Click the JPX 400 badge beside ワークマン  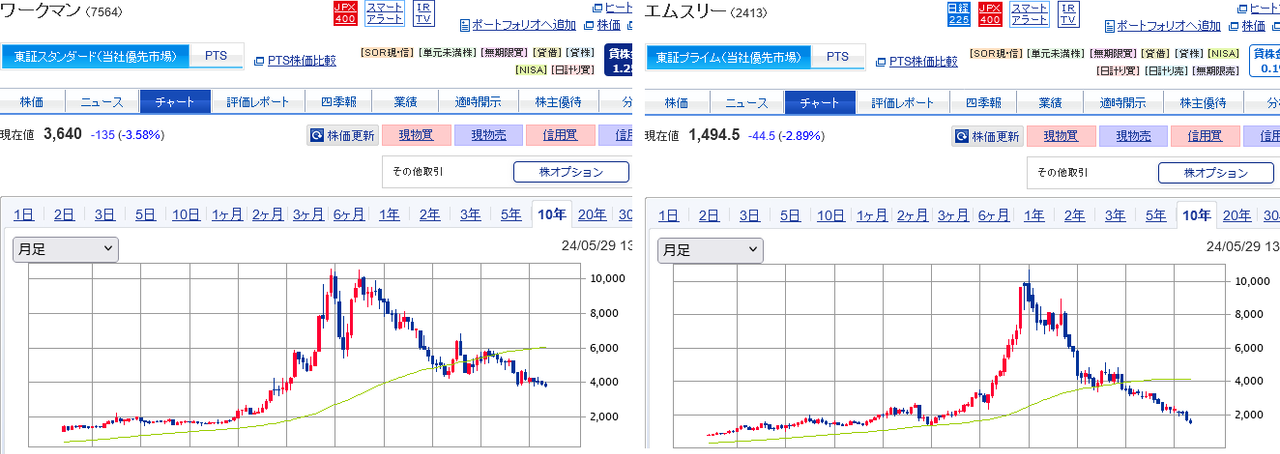tap(345, 13)
